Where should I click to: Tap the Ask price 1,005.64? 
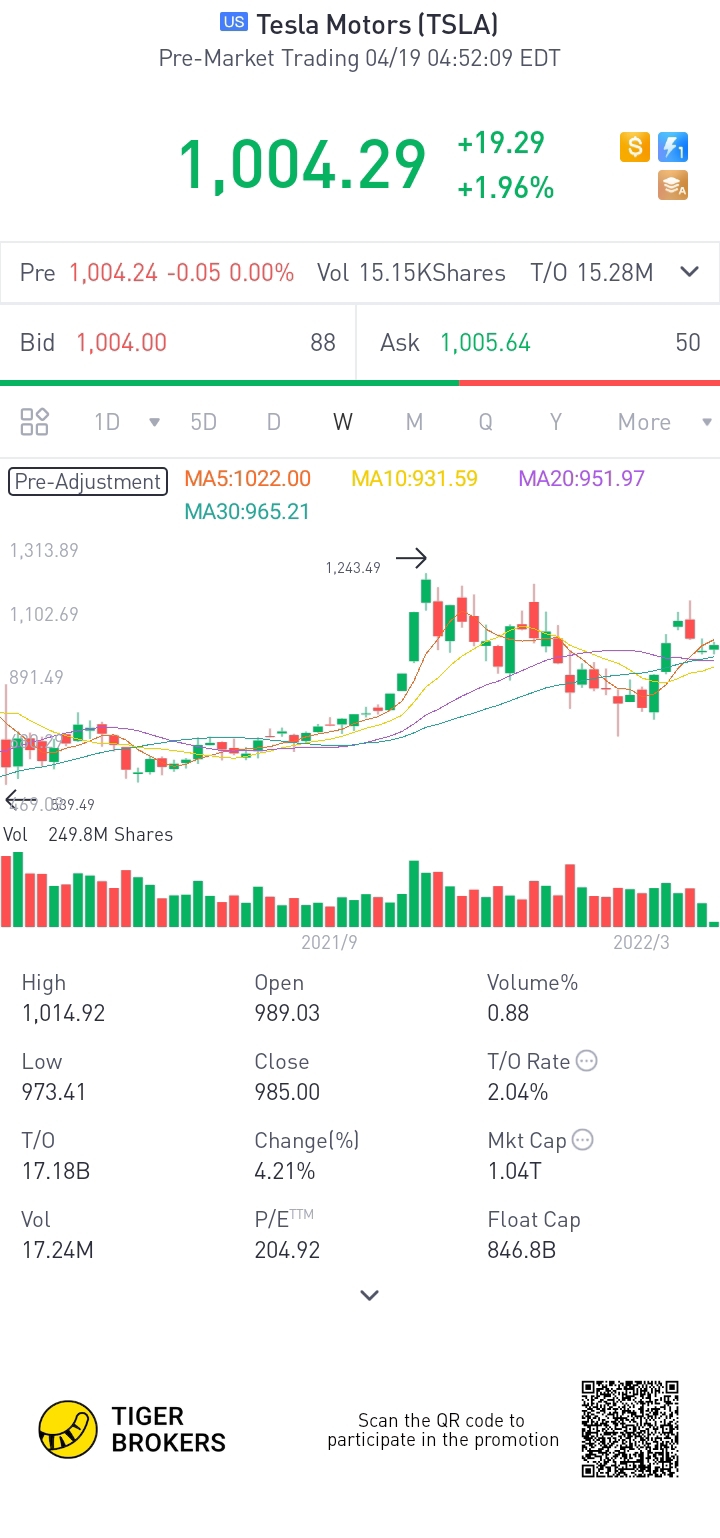click(x=485, y=343)
